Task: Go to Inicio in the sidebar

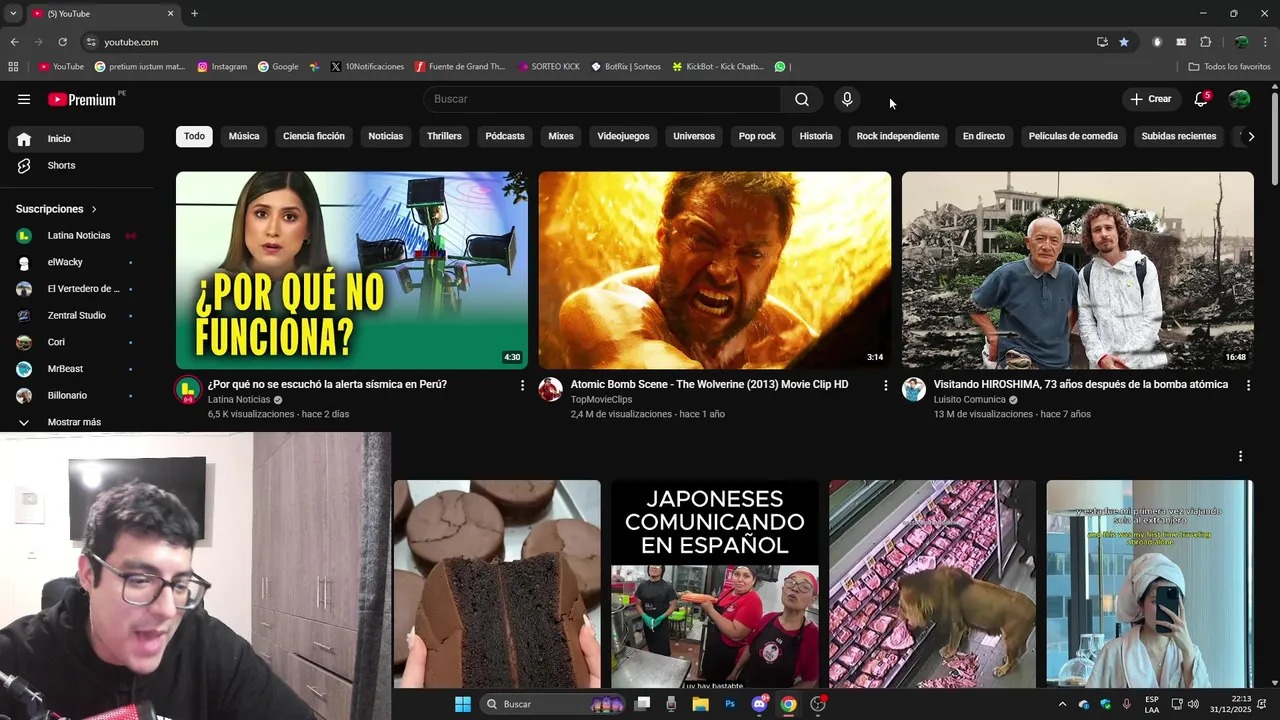Action: click(76, 139)
